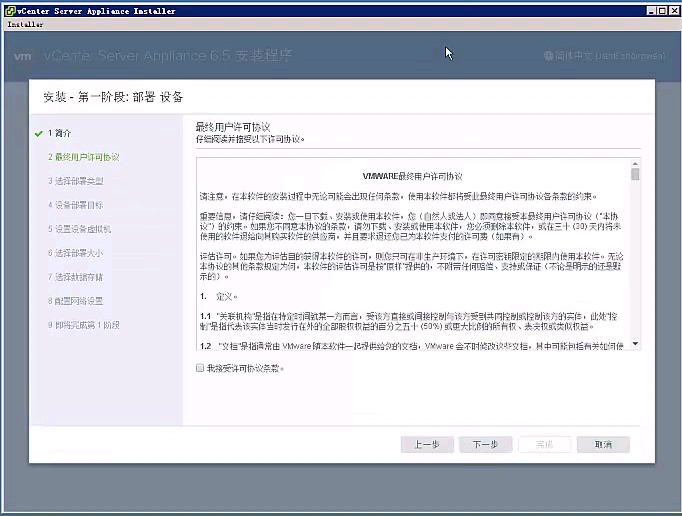The height and width of the screenshot is (516, 682).
Task: Select step 1 简介 in sidebar
Action: click(60, 133)
